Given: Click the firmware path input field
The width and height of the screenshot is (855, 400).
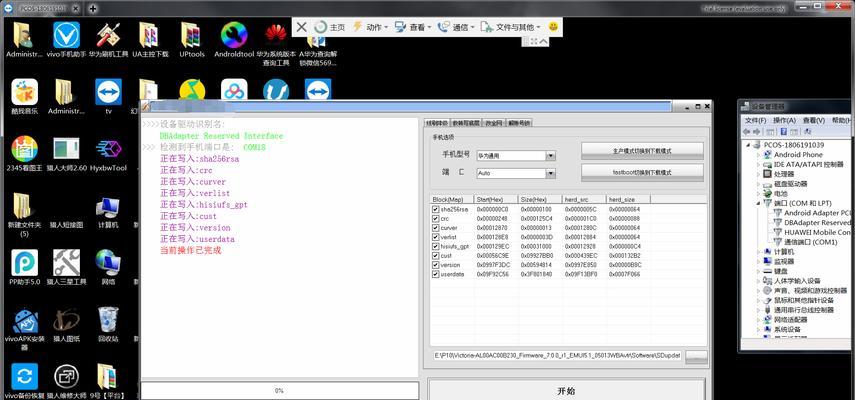Looking at the screenshot, I should pos(557,355).
